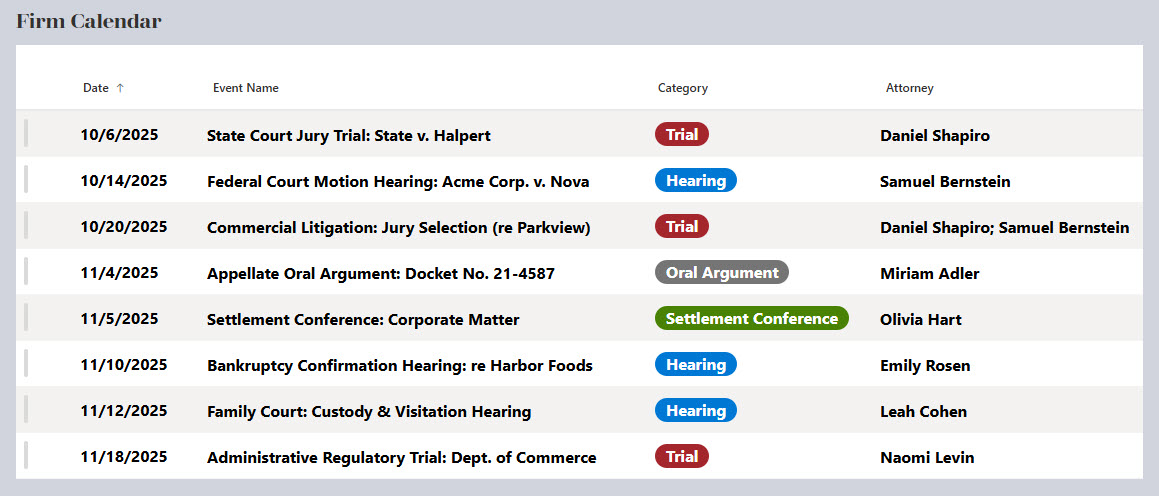Open the Appellate Oral Argument event
This screenshot has height=496, width=1159.
[x=381, y=274]
